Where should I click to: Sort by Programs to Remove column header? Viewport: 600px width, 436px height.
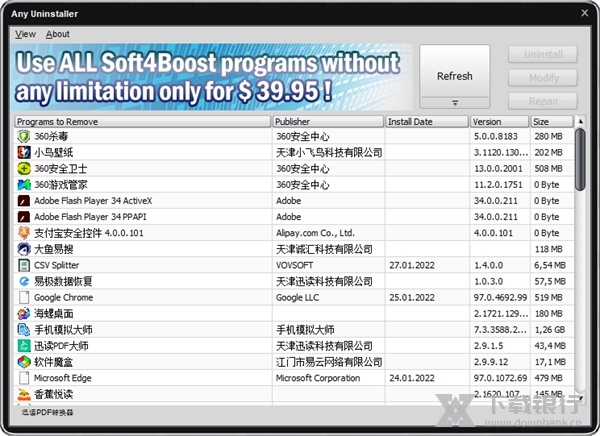coord(142,121)
